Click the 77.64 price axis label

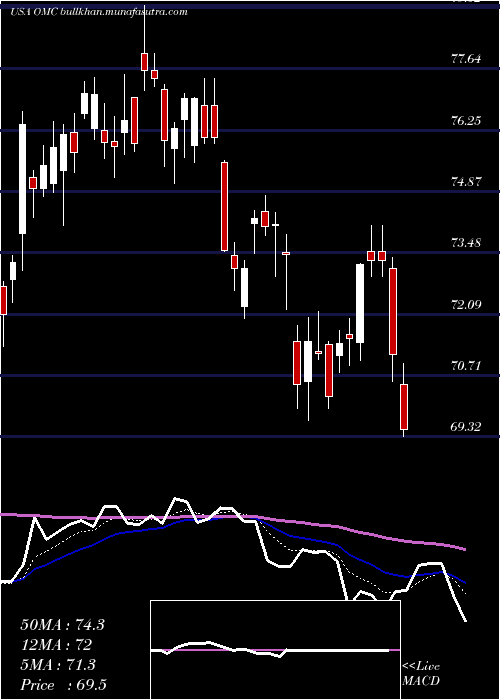click(467, 58)
